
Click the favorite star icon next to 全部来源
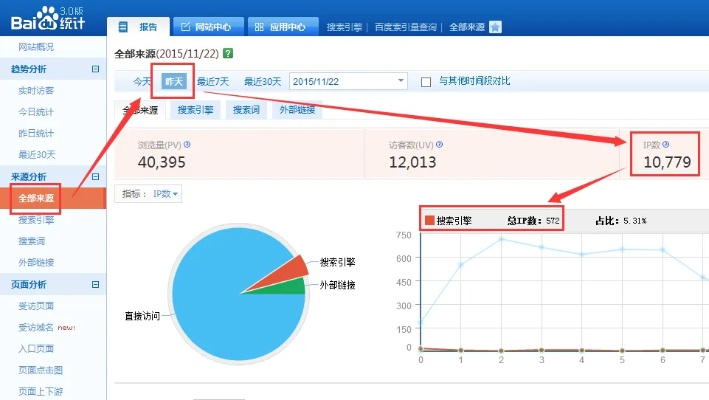[496, 27]
